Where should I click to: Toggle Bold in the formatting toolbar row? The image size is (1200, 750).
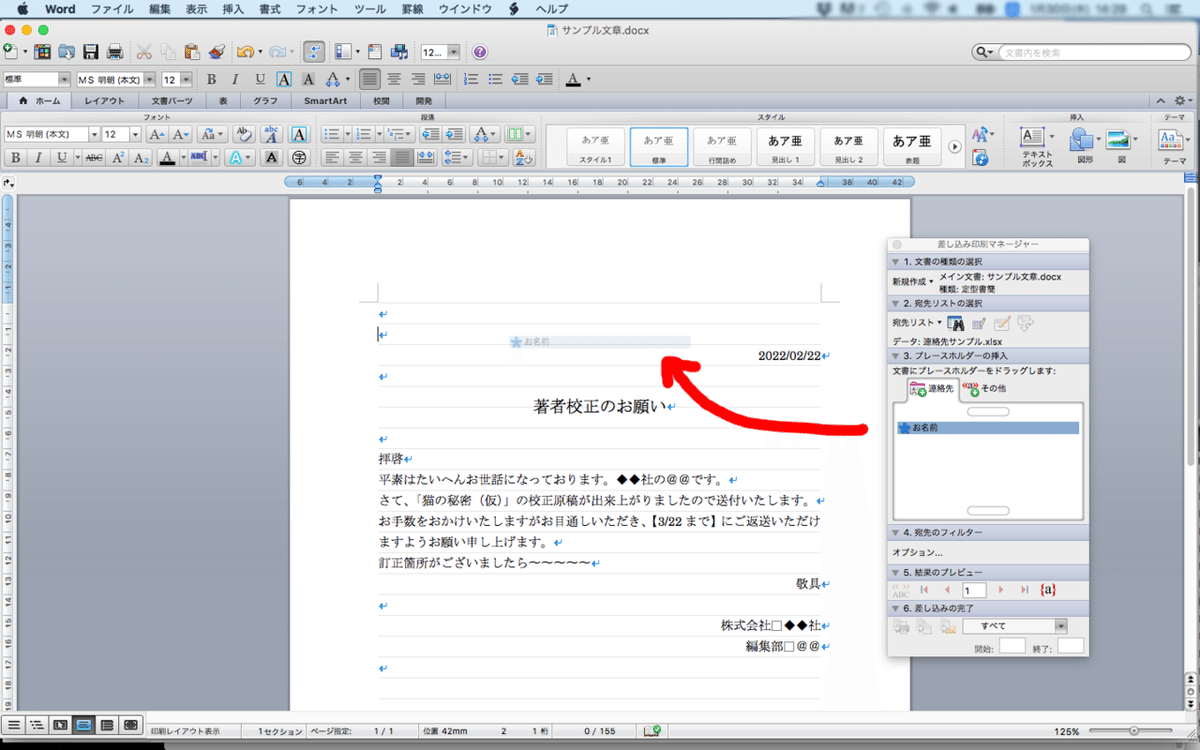pos(211,79)
